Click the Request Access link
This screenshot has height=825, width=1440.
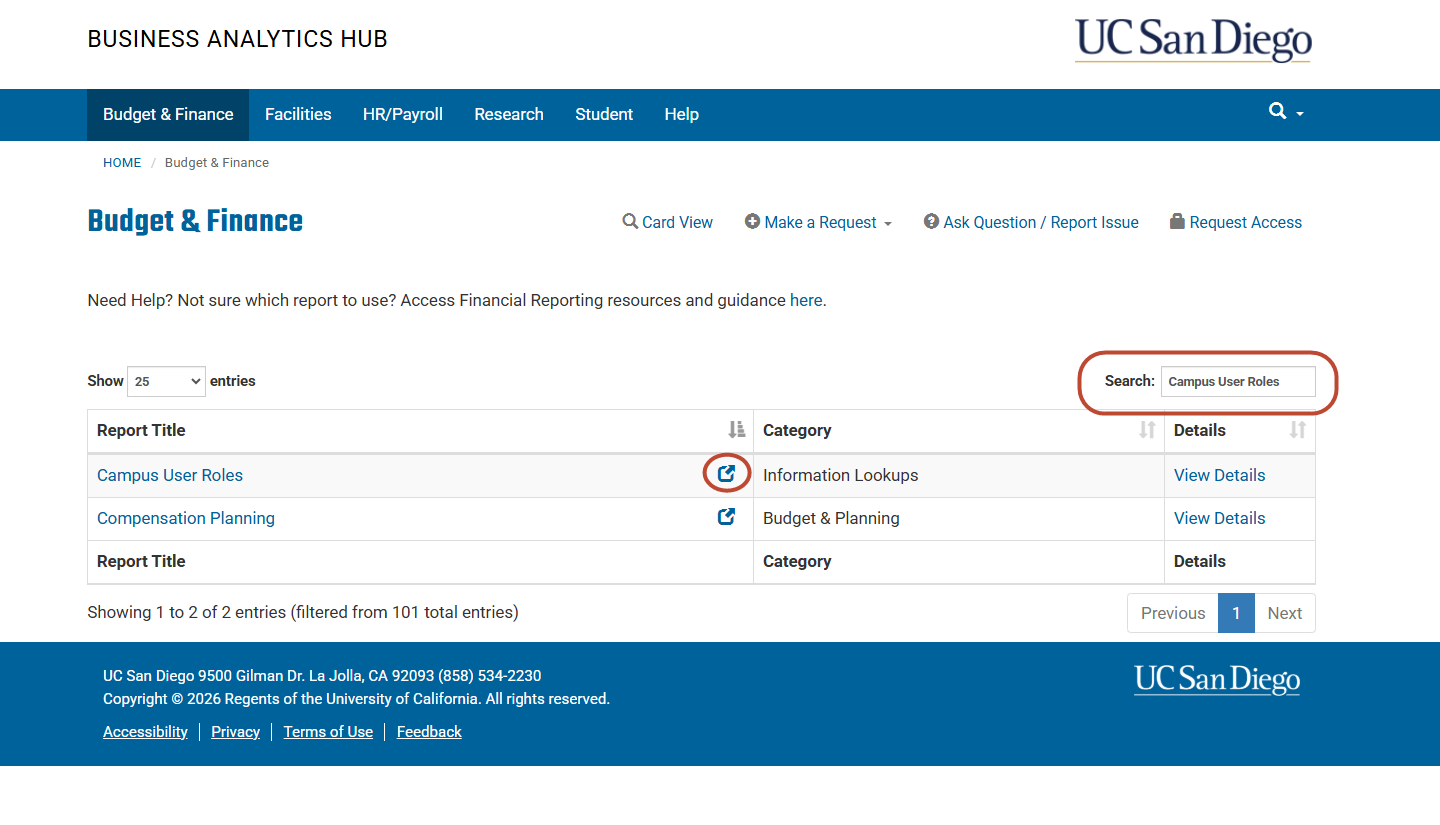1235,222
